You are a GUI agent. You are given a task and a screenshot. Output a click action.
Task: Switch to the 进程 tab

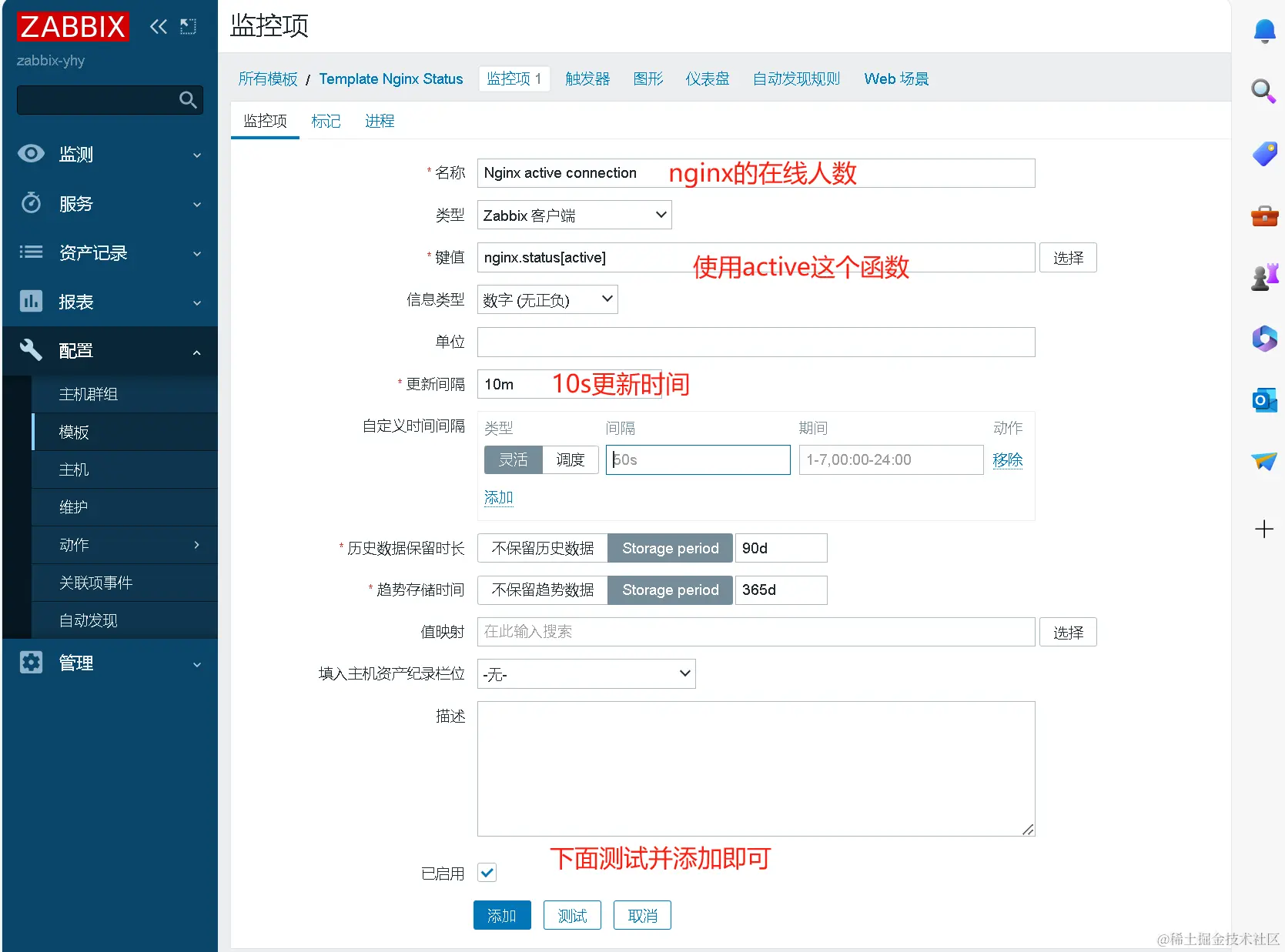pyautogui.click(x=380, y=121)
